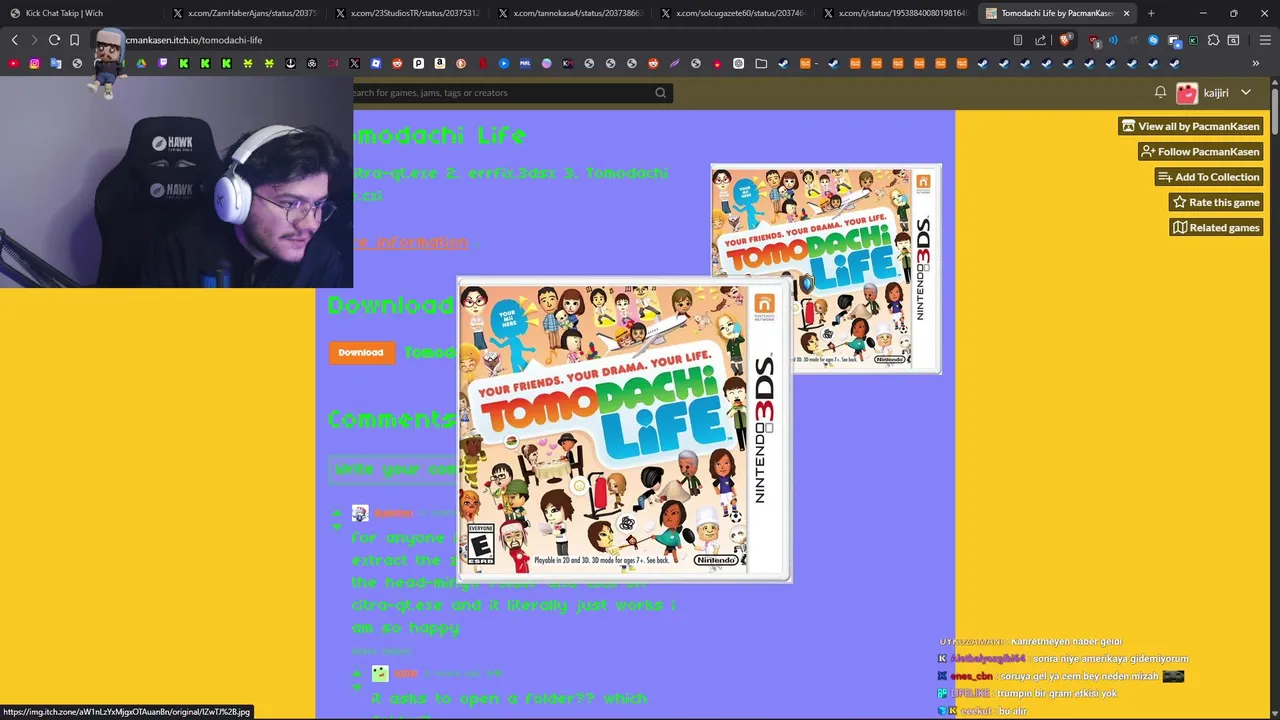
Task: Open the itch.io notifications bell
Action: click(1160, 93)
